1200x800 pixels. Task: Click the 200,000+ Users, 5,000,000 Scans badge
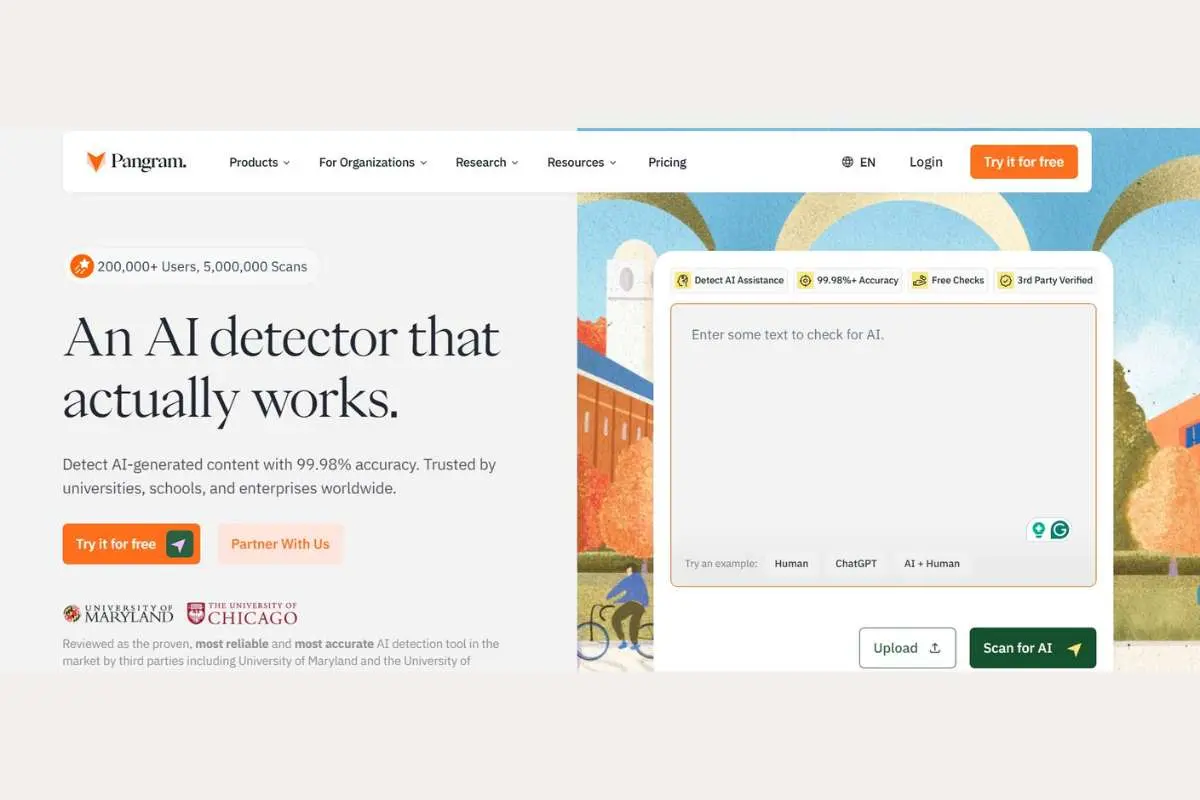[190, 266]
